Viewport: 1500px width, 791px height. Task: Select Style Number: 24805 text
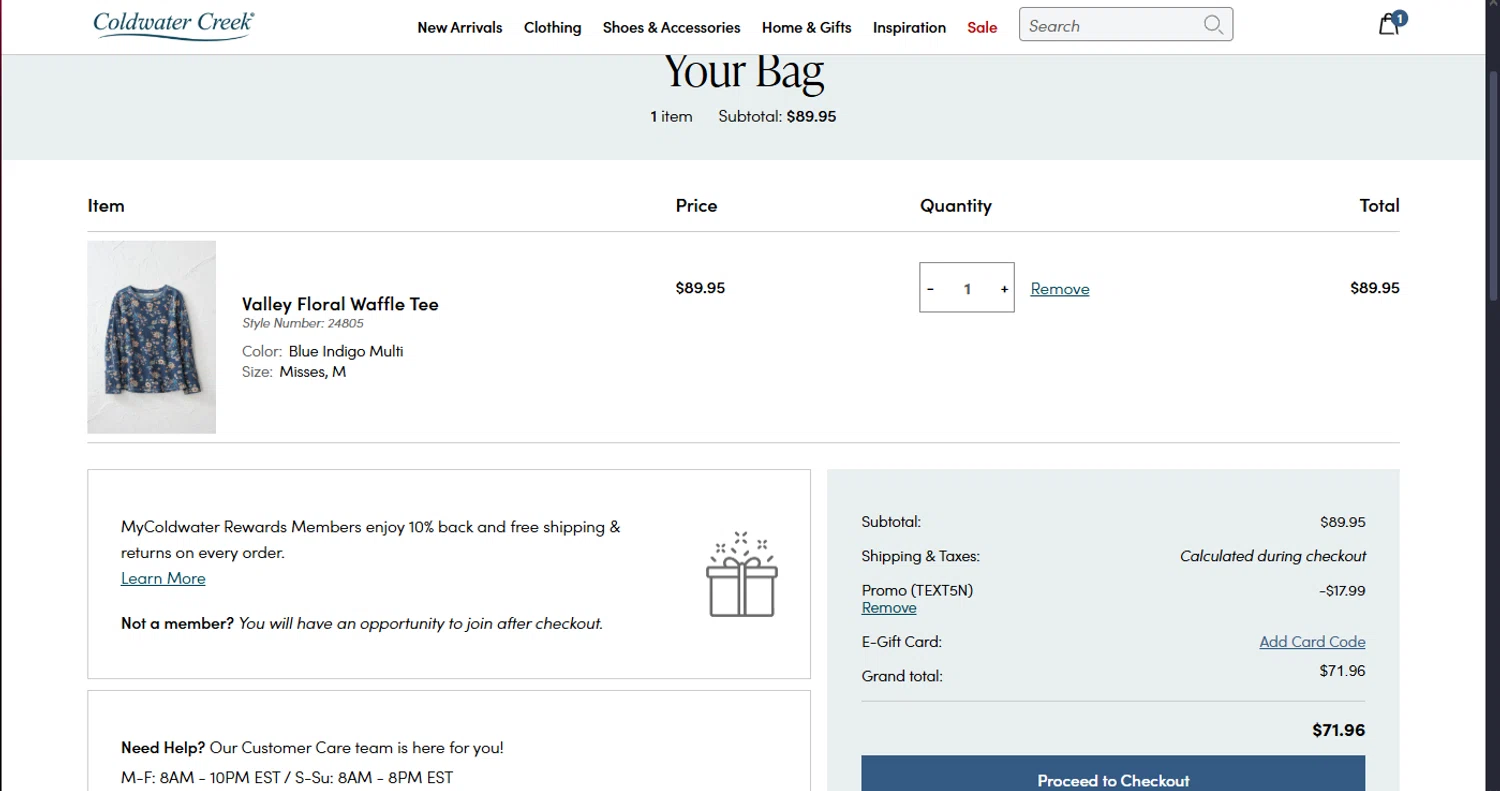[303, 324]
